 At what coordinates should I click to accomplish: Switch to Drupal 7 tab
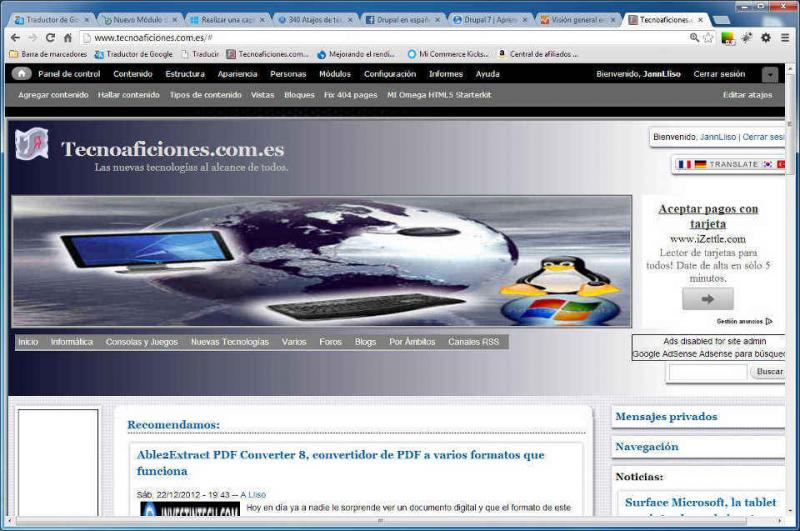pos(489,20)
